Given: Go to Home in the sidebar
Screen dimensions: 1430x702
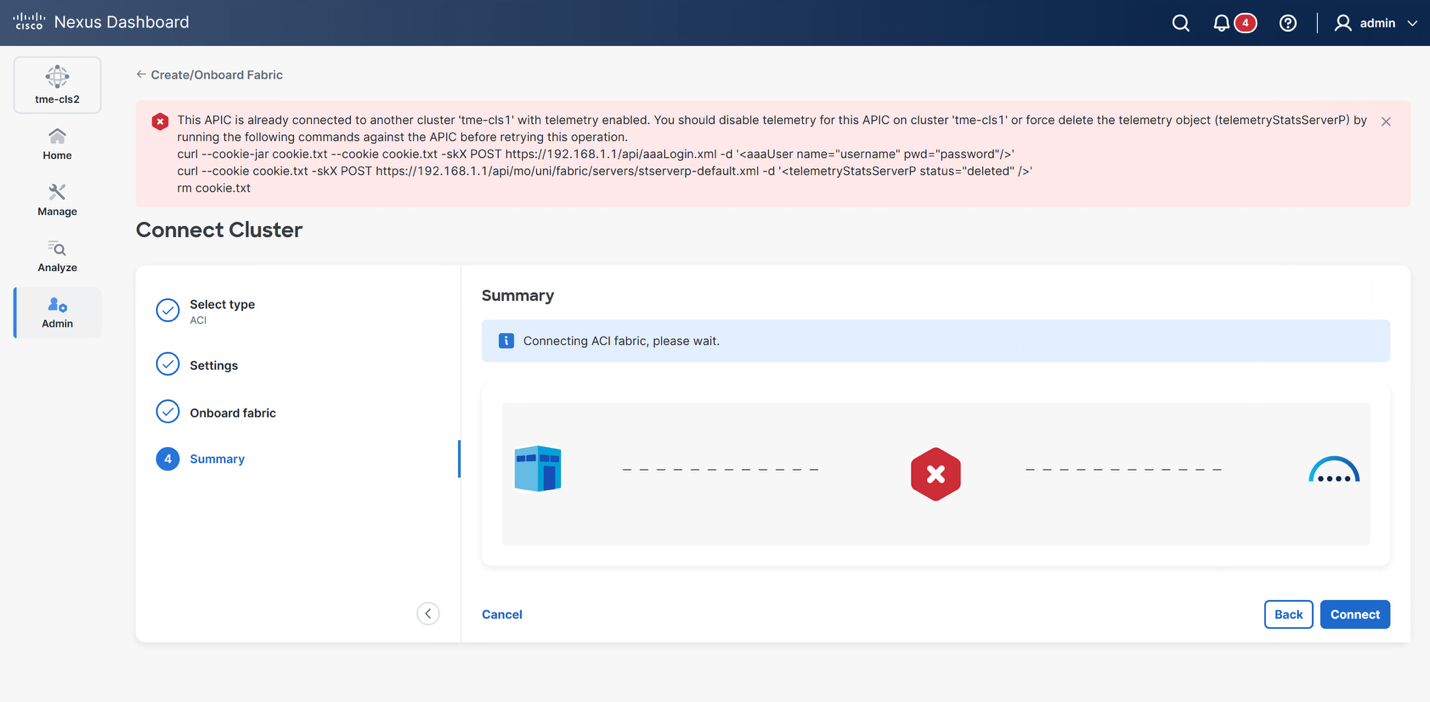Looking at the screenshot, I should pyautogui.click(x=57, y=144).
